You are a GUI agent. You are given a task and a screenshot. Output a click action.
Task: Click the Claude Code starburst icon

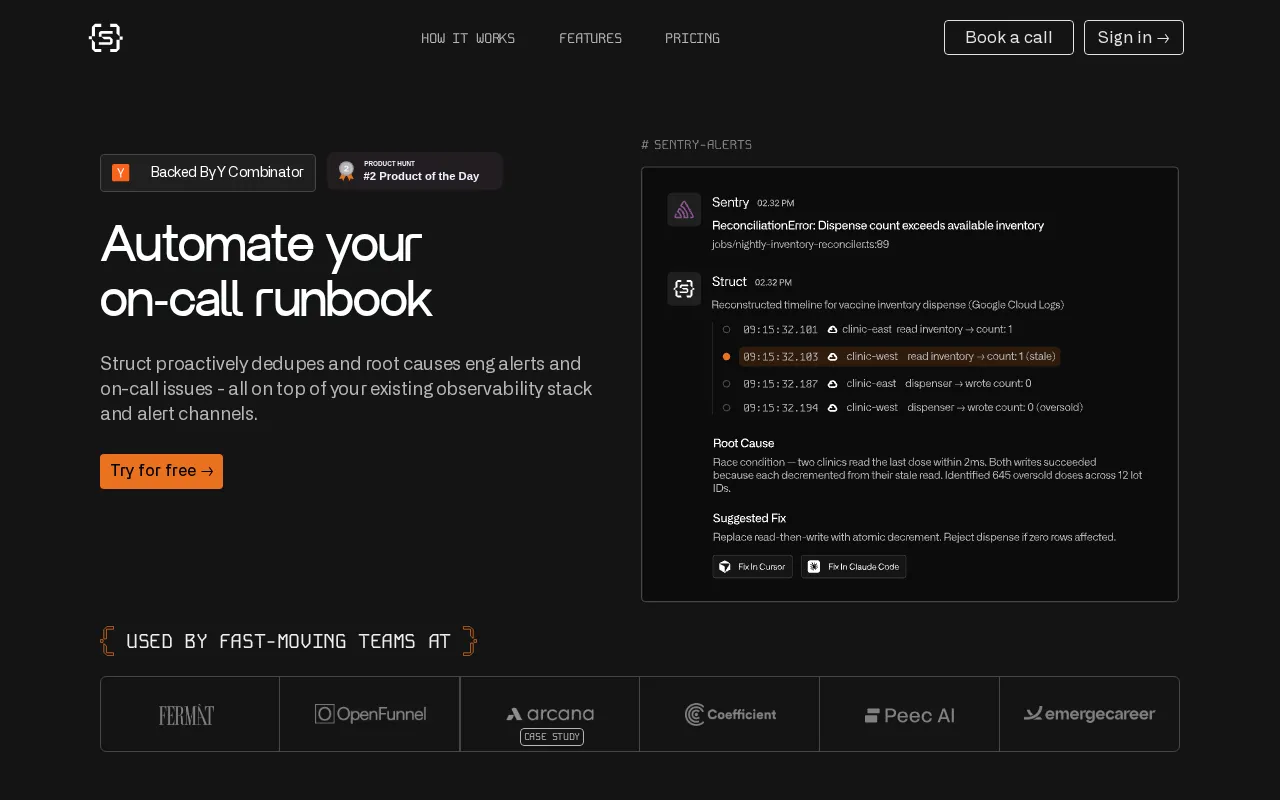coord(814,567)
